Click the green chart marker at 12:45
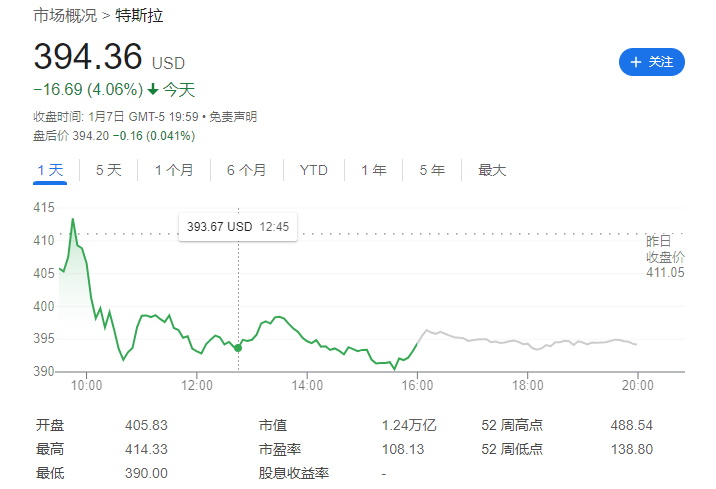The height and width of the screenshot is (489, 716). (238, 348)
